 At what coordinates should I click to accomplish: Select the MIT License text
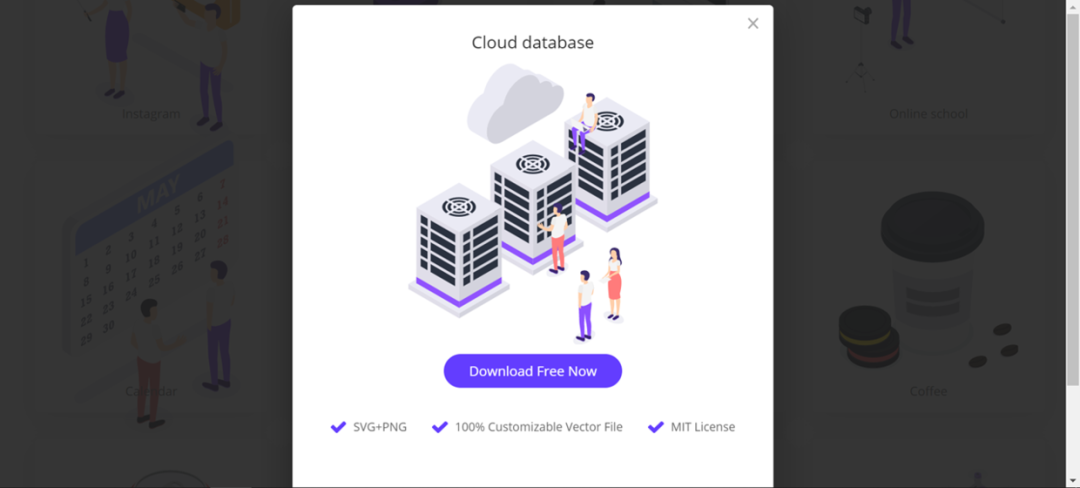[x=703, y=427]
